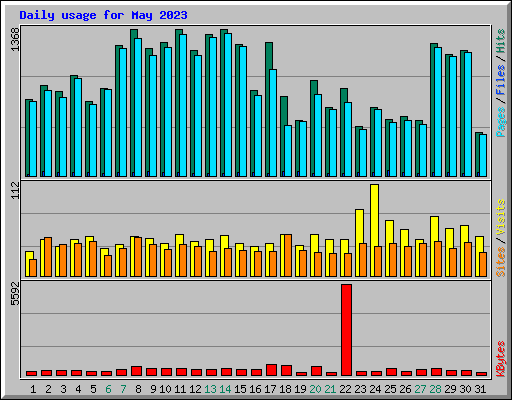Click the green weekend day label 7

[123, 389]
